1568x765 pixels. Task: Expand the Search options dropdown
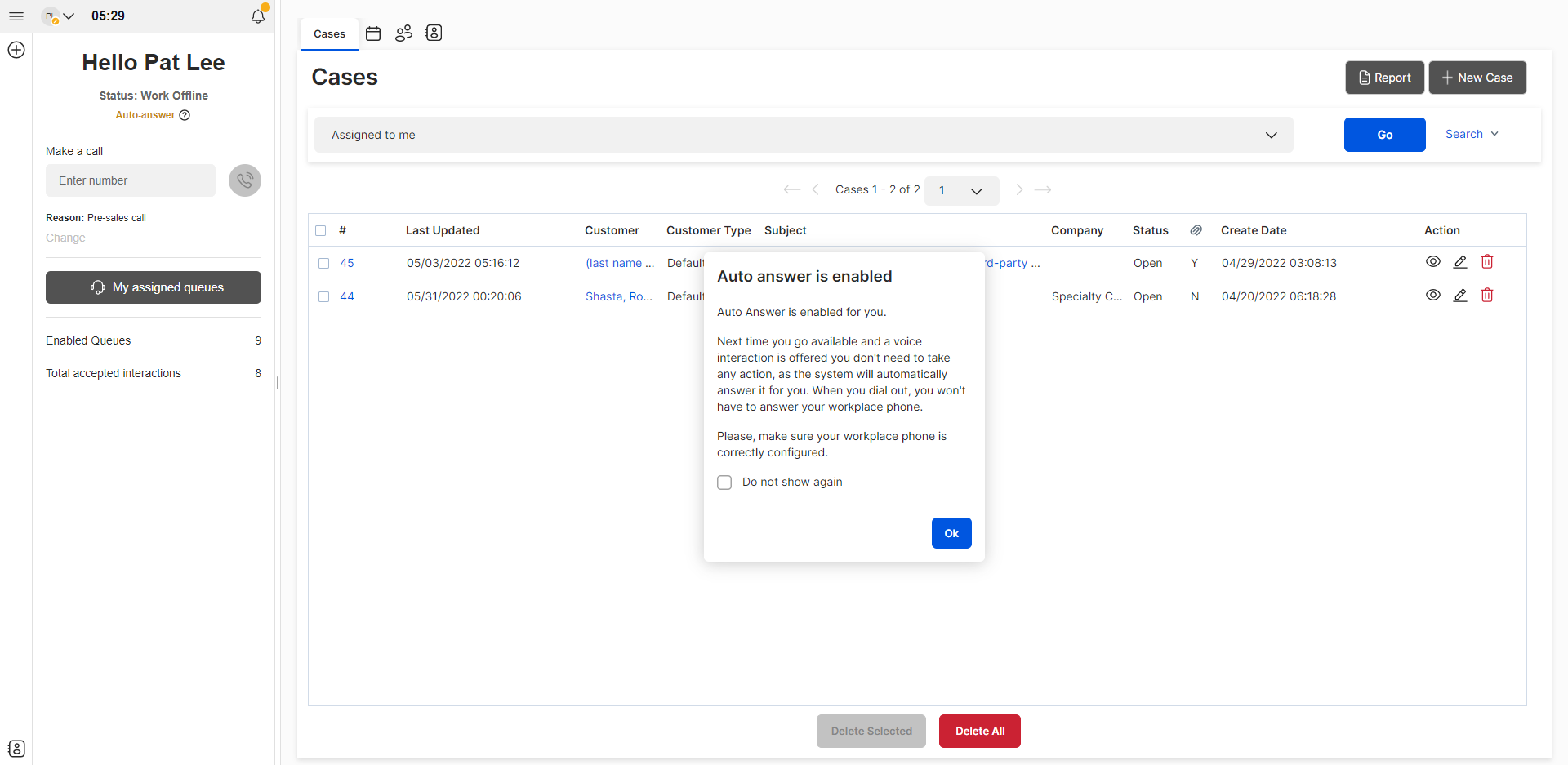tap(1472, 134)
